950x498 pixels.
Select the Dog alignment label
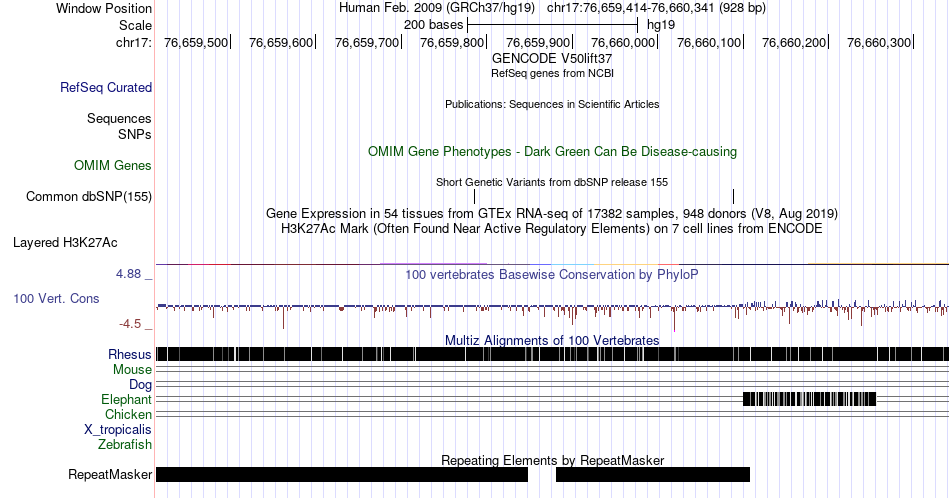(140, 385)
